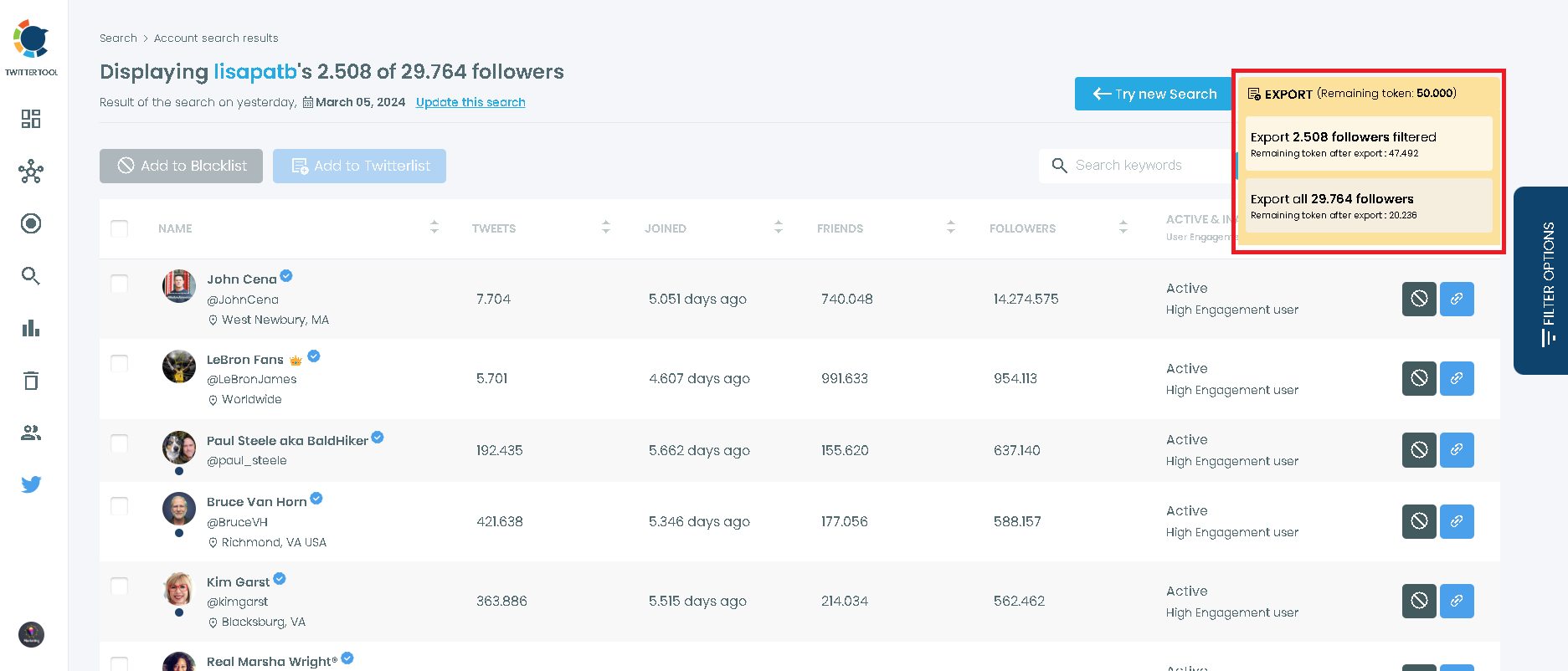Screen dimensions: 1568x671
Task: Open the bar chart analytics icon in sidebar
Action: click(31, 328)
